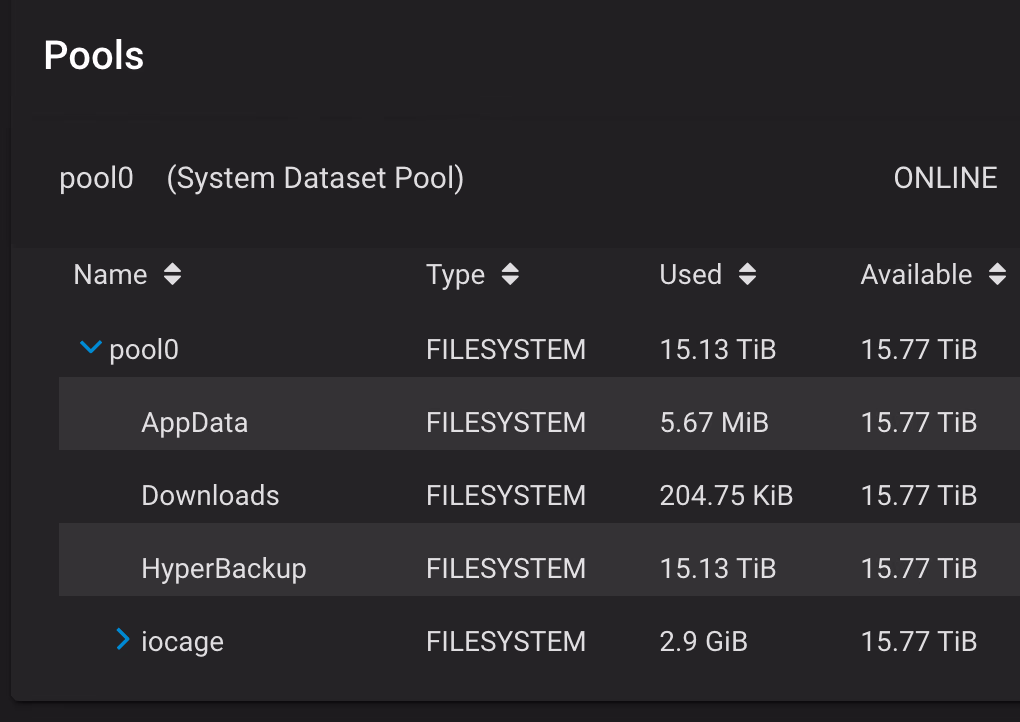
Task: Click the sort arrows beside Used column
Action: click(x=746, y=275)
